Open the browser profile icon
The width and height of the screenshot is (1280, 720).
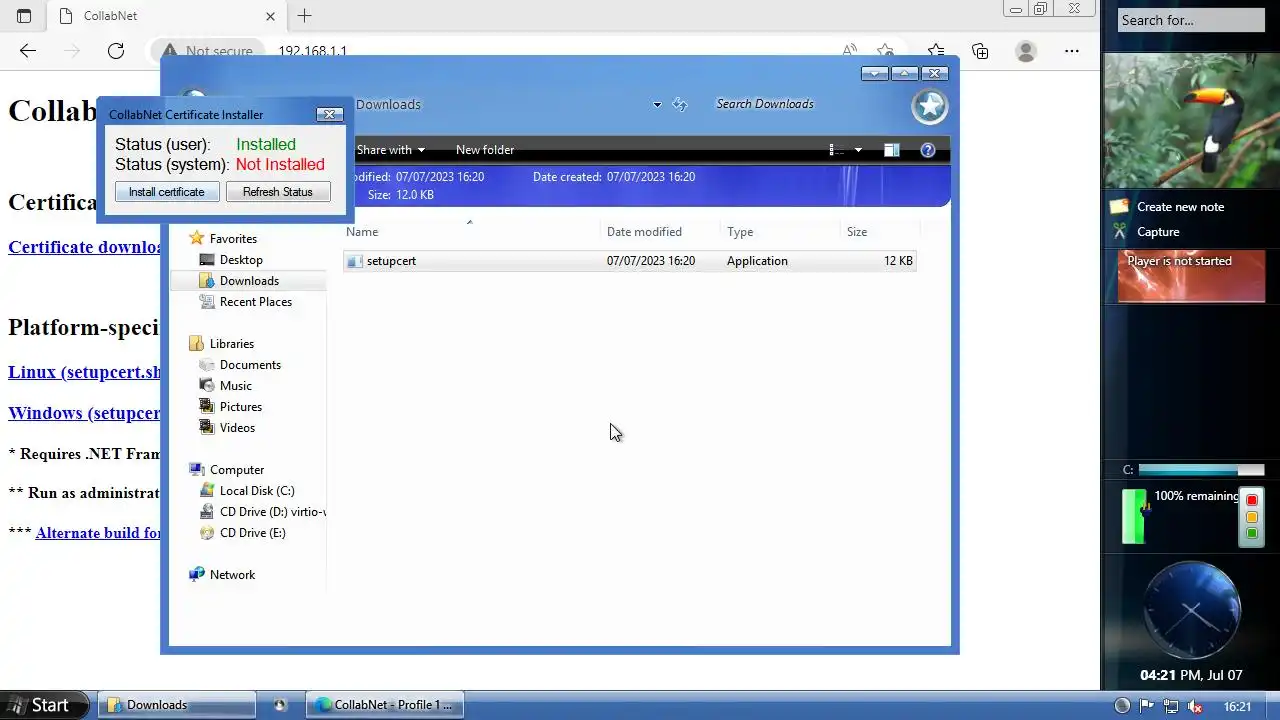(1026, 51)
